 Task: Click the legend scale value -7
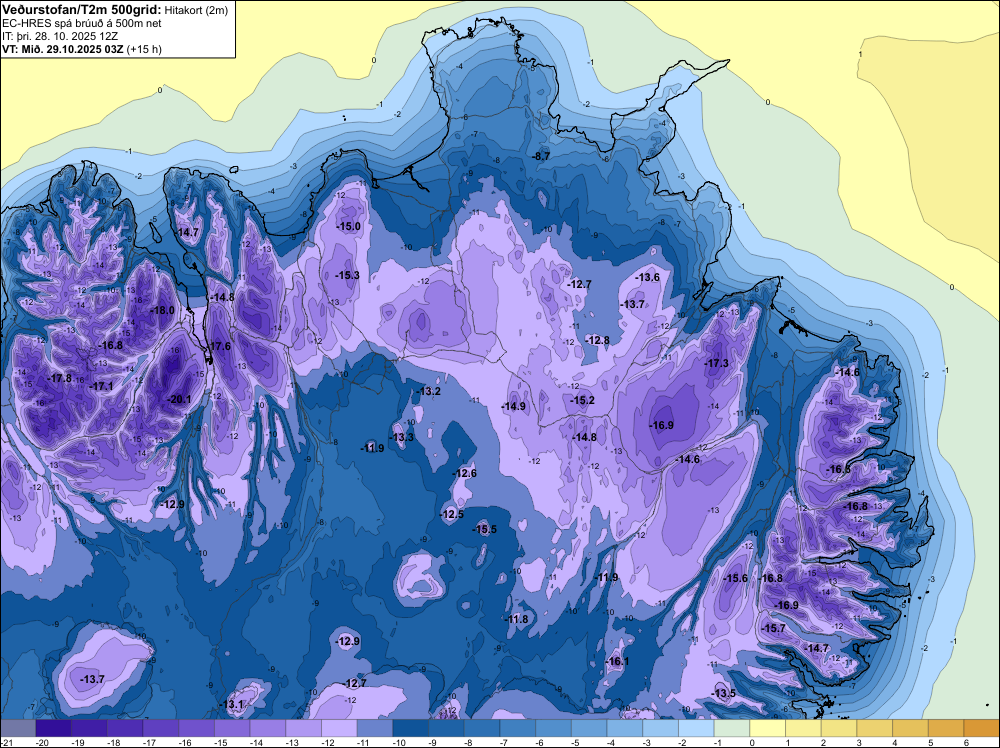tap(503, 742)
